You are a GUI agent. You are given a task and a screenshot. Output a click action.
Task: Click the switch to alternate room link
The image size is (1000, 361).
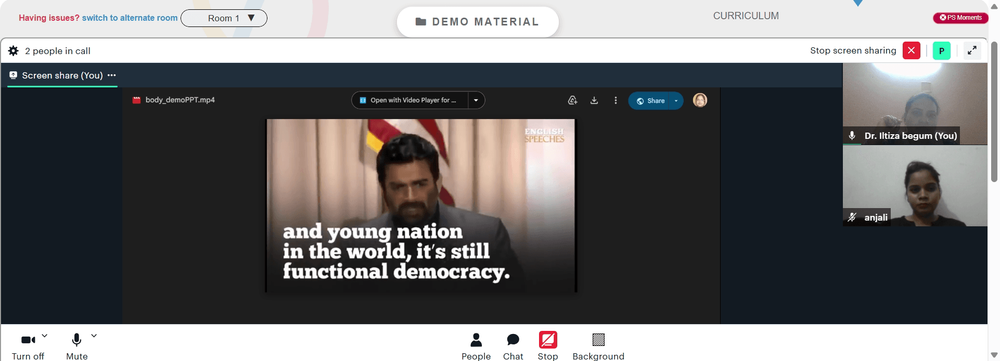click(129, 18)
